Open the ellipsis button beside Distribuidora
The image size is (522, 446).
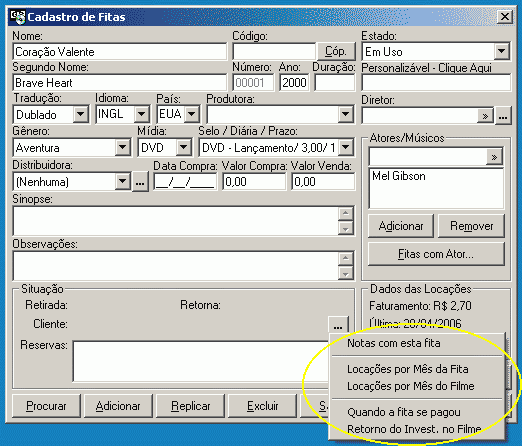pyautogui.click(x=140, y=182)
